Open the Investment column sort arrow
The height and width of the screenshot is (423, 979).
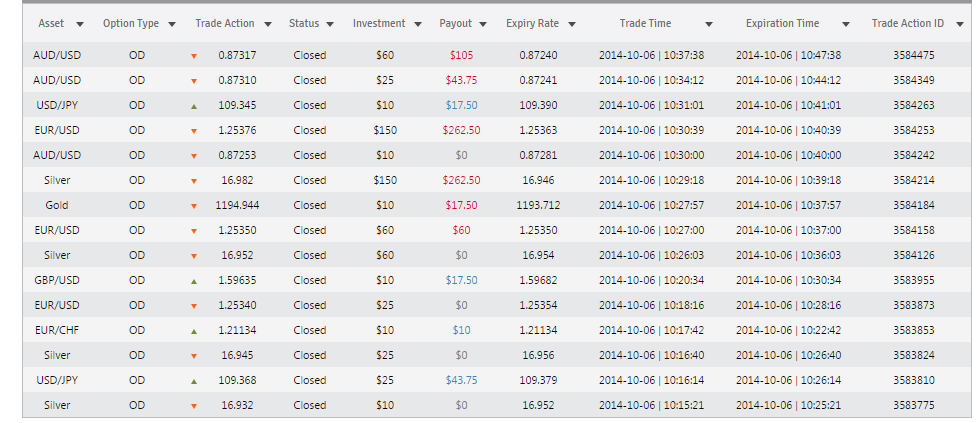(416, 24)
